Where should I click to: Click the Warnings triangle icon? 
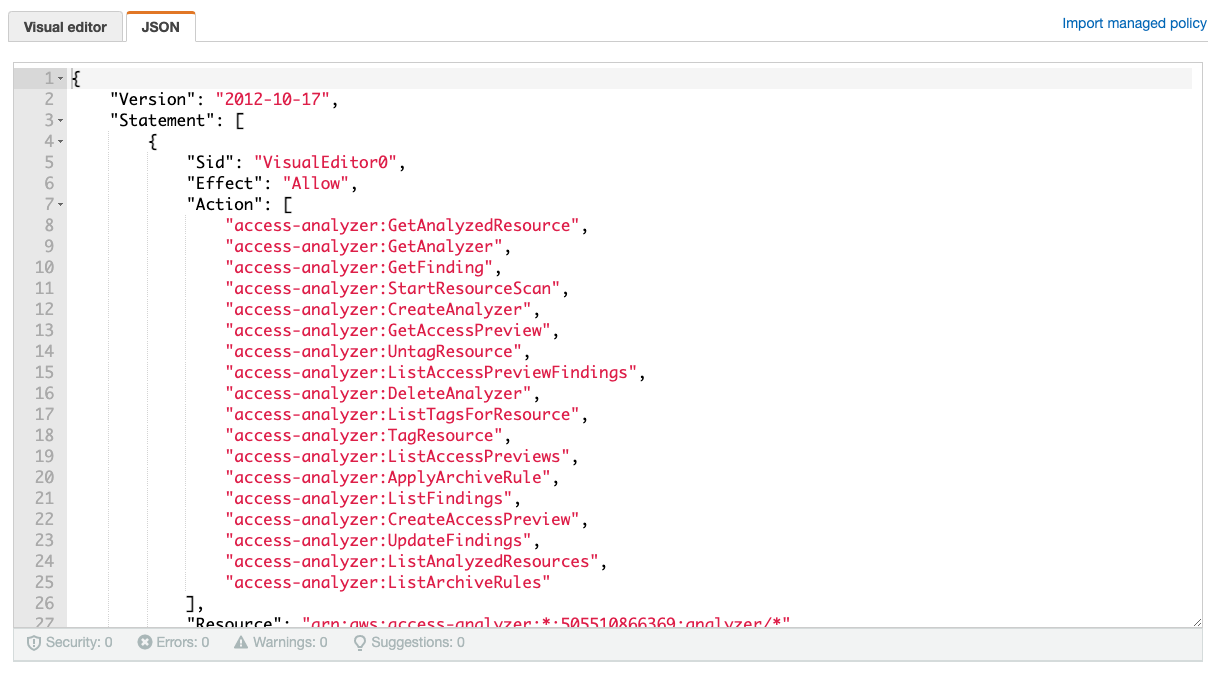(241, 643)
